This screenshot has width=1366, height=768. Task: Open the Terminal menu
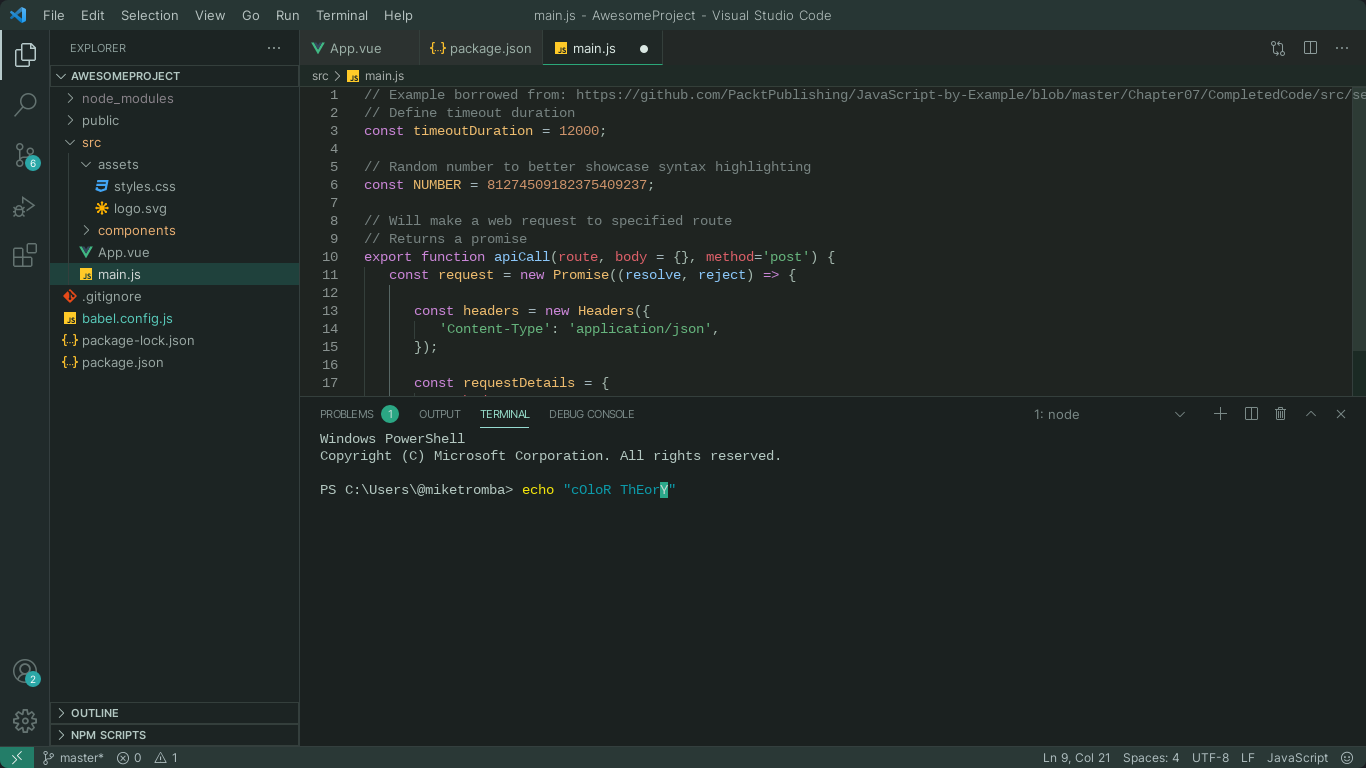[x=342, y=15]
